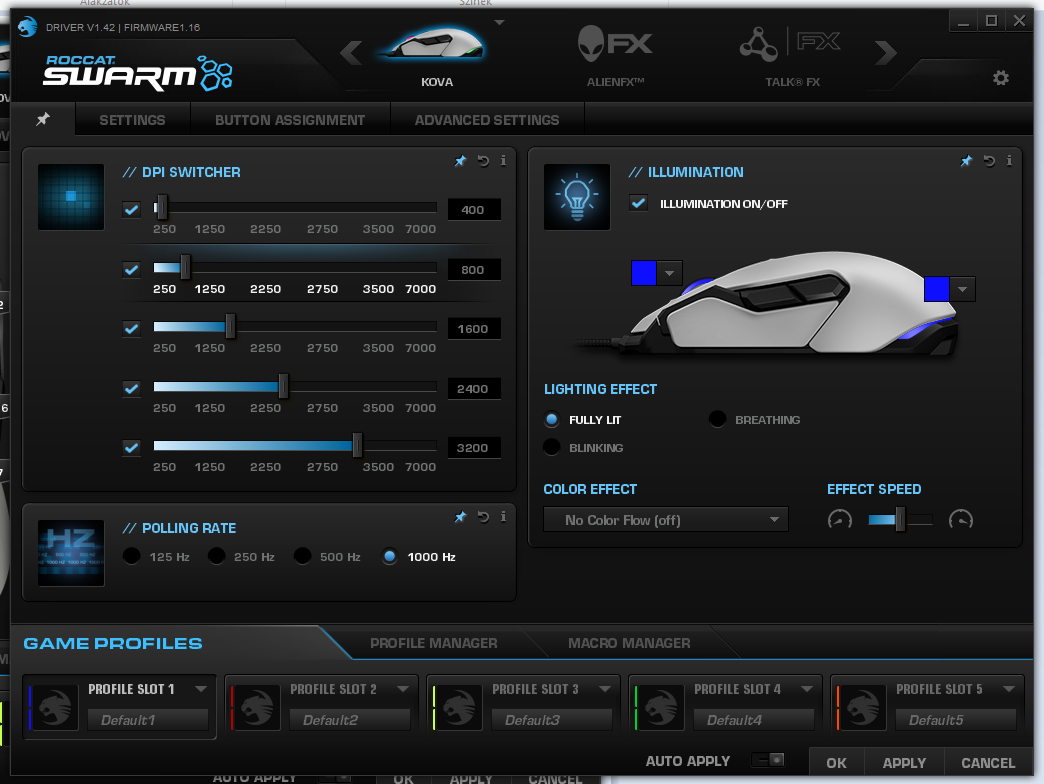1044x784 pixels.
Task: Click the Effect Speed slider handle
Action: (x=900, y=519)
